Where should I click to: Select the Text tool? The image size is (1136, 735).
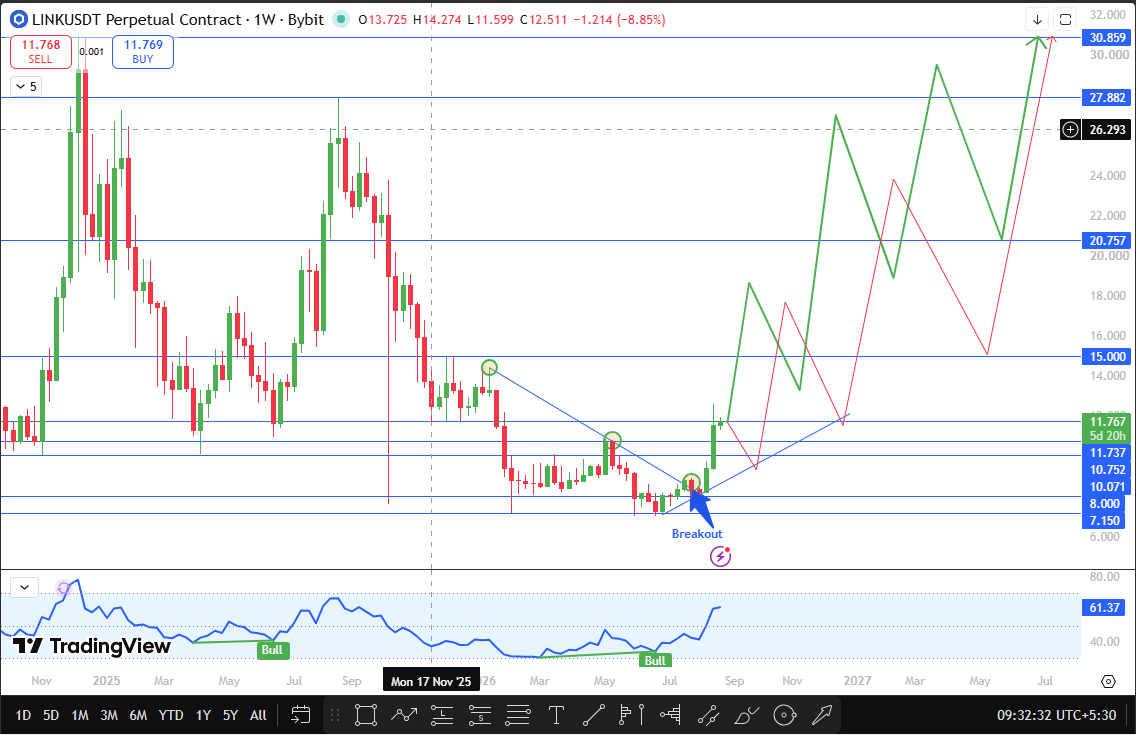click(x=556, y=715)
